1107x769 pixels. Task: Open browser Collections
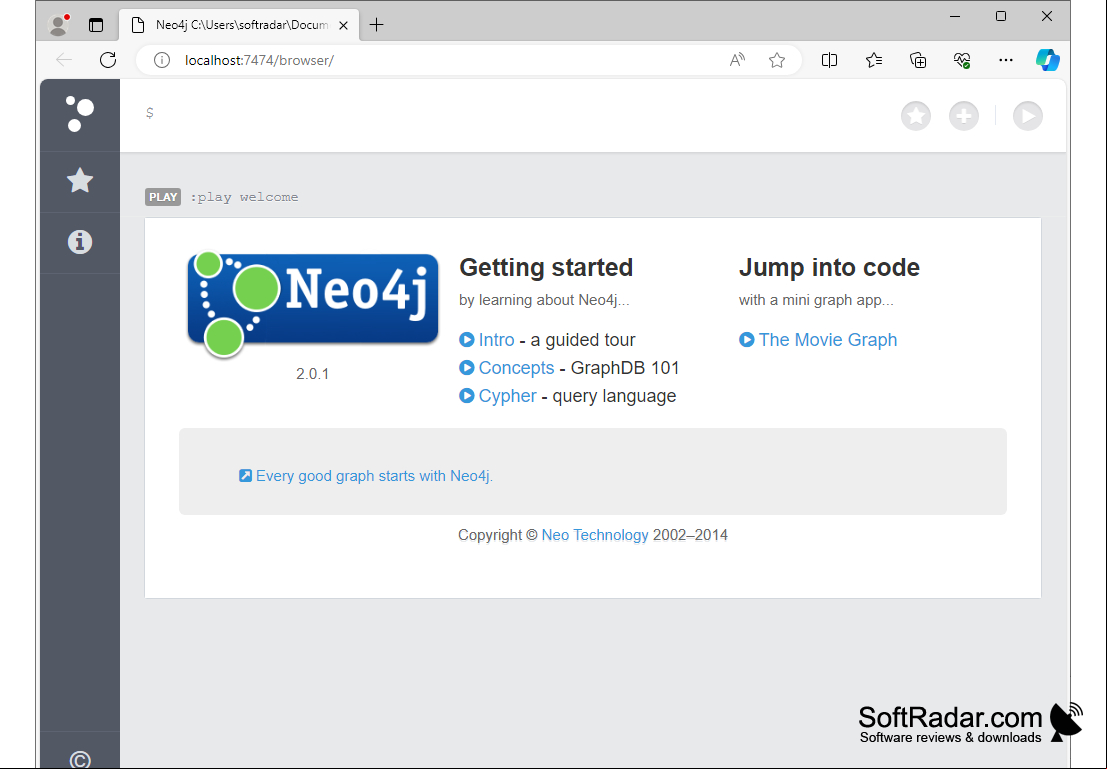918,60
